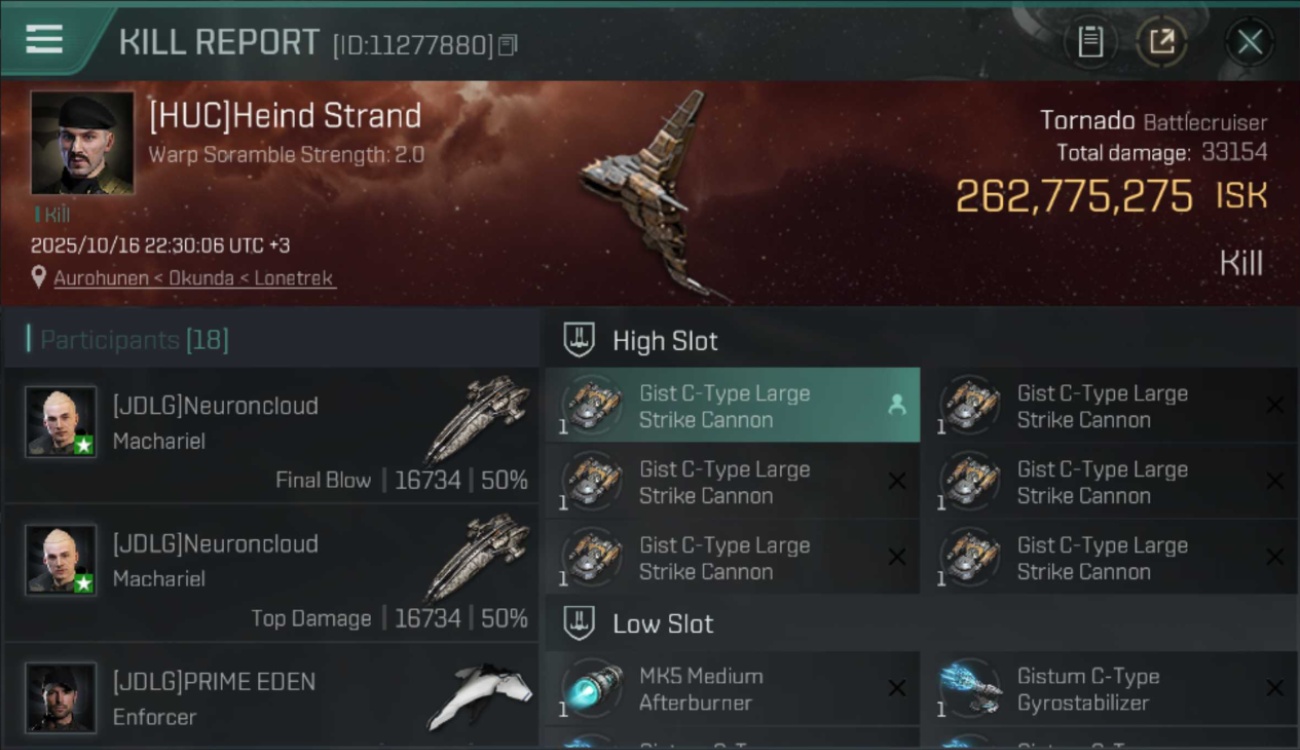Image resolution: width=1300 pixels, height=750 pixels.
Task: Click the Gistum C-Type Gyrostabilizer icon
Action: click(x=971, y=689)
